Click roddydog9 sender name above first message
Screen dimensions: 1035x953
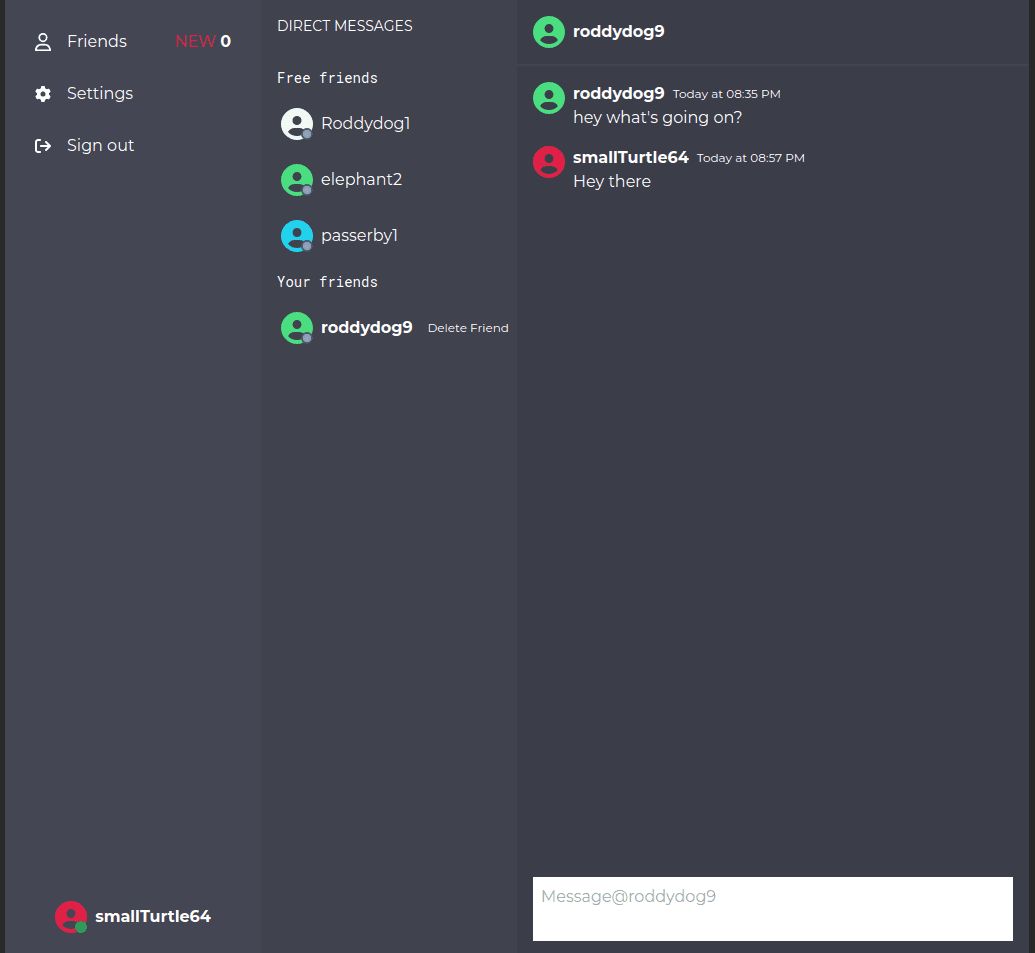click(x=618, y=94)
